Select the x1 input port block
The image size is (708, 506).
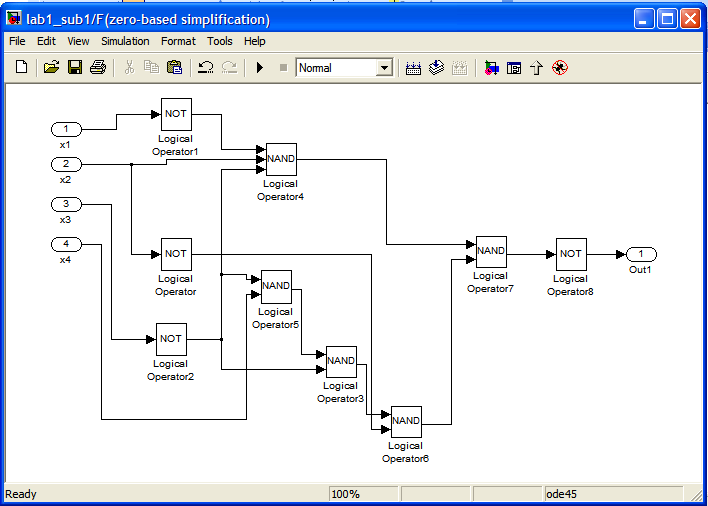click(x=66, y=129)
